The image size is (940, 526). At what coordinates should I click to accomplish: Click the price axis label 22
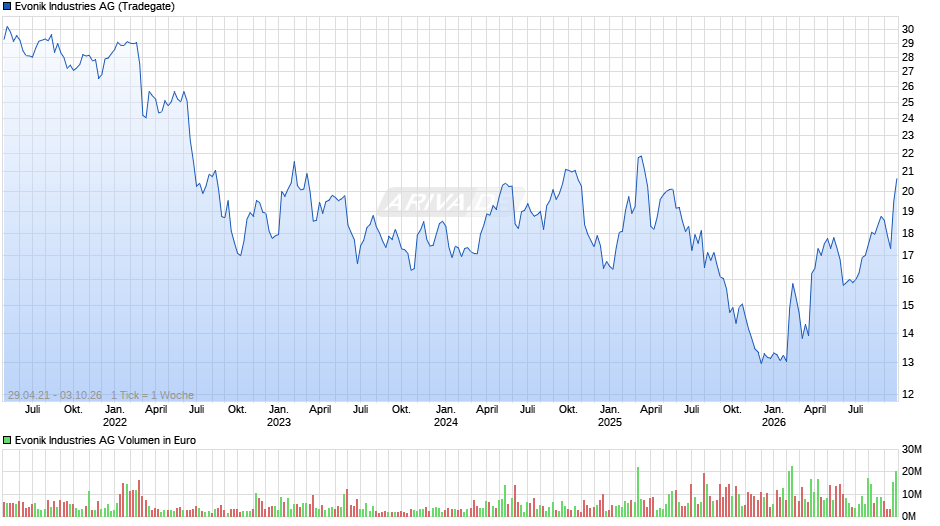point(908,154)
